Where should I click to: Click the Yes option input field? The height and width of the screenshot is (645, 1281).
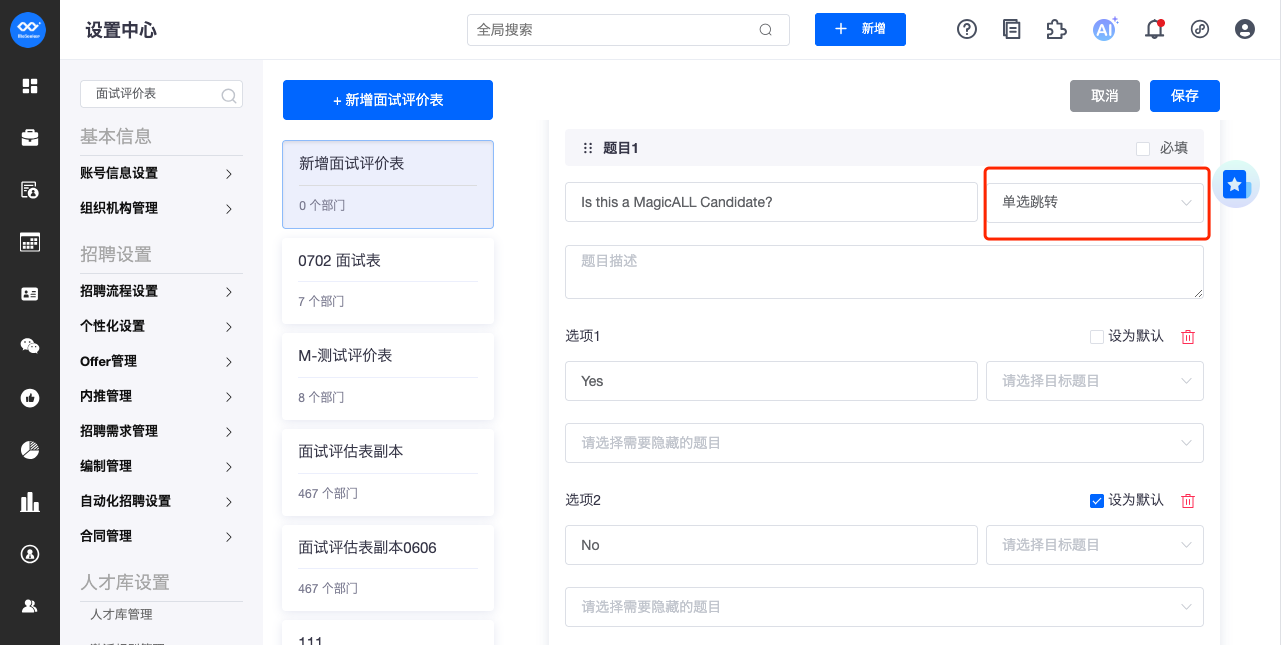(771, 381)
